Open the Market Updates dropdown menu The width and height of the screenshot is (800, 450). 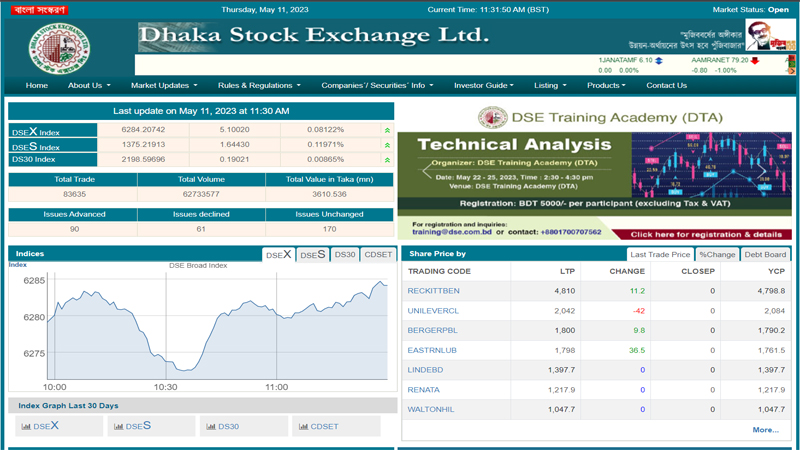[164, 86]
